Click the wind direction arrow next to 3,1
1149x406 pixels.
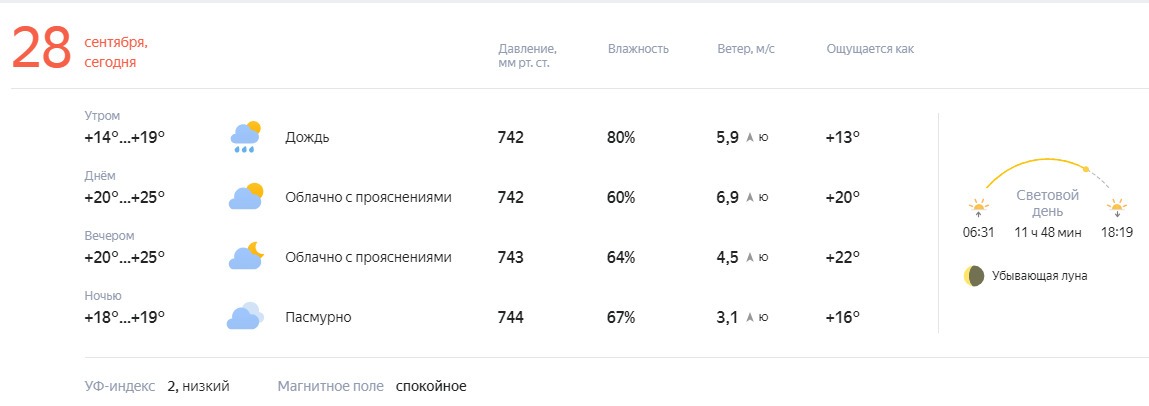point(750,317)
